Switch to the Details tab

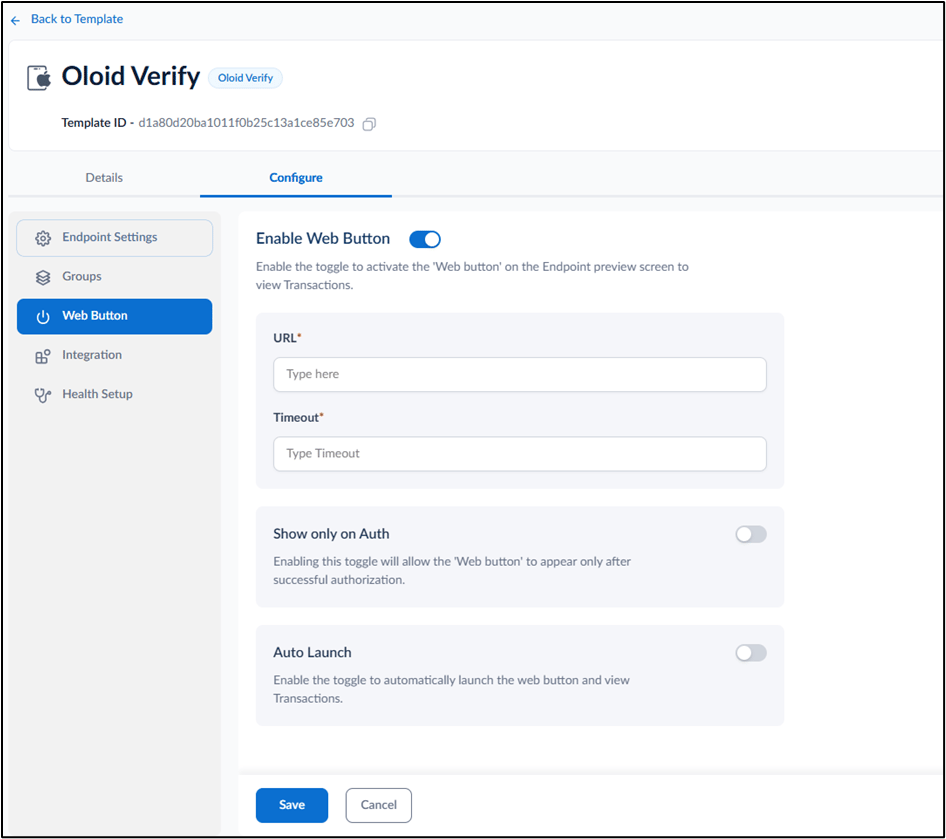(x=104, y=177)
